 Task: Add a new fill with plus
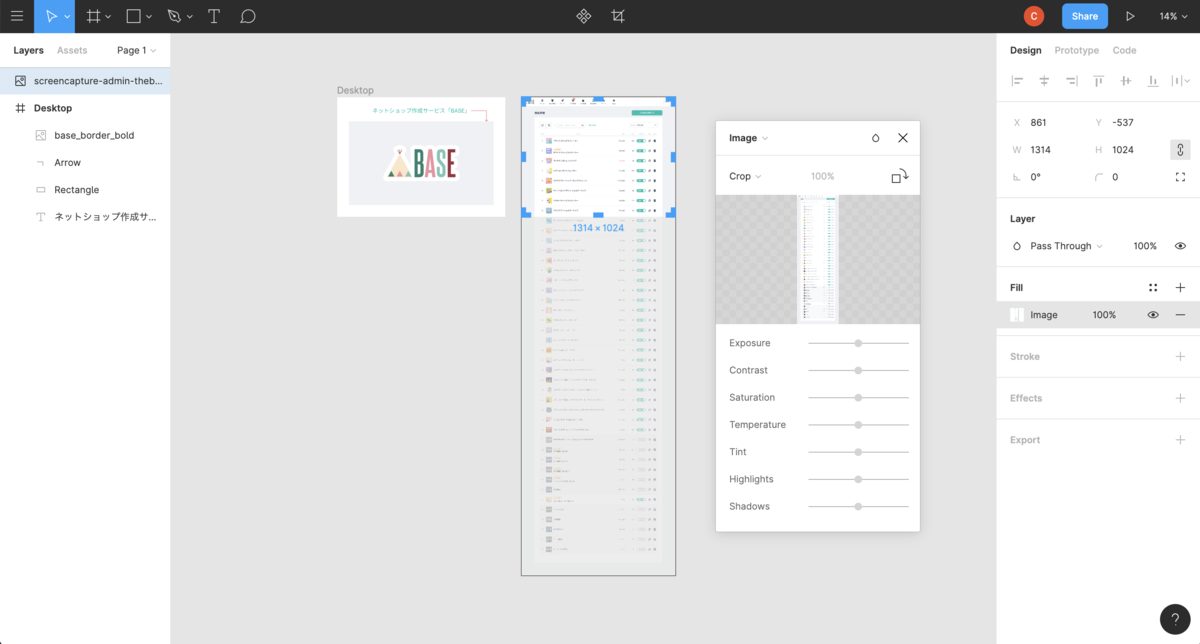pos(1180,287)
